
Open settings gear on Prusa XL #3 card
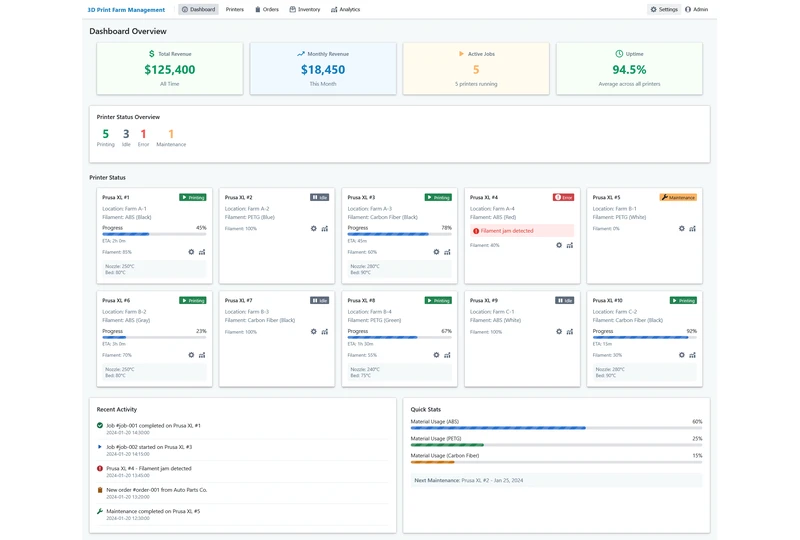coord(436,252)
